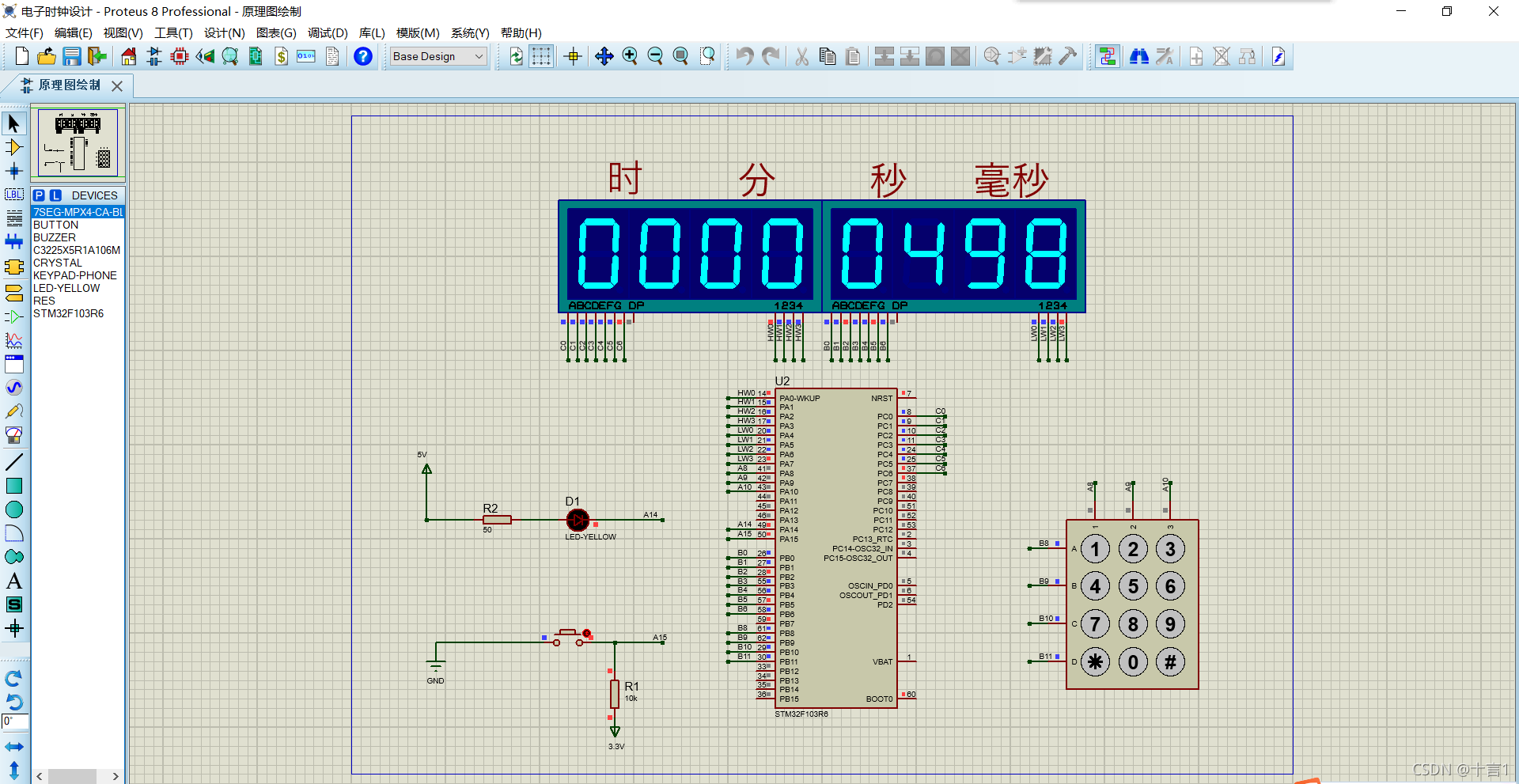Toggle the wire autorouter toolbar icon

1108,56
